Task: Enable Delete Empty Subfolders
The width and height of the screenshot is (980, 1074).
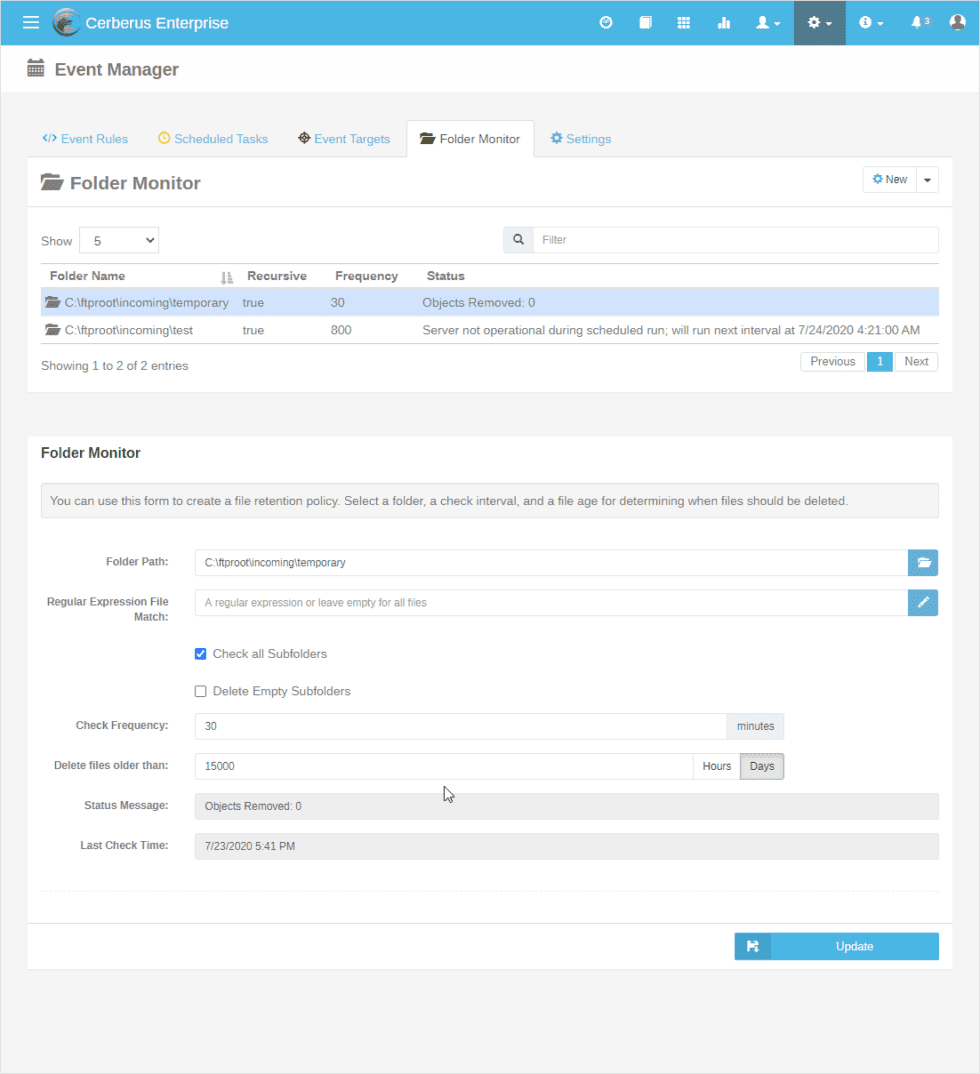Action: point(200,690)
